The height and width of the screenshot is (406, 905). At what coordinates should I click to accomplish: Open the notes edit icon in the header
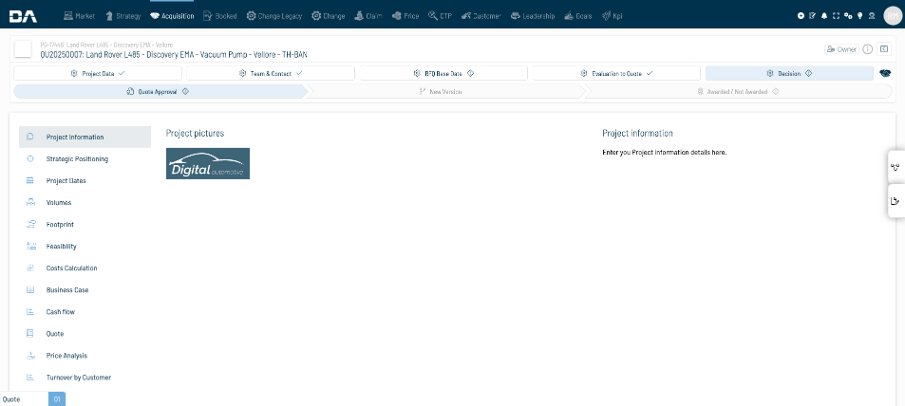(813, 16)
